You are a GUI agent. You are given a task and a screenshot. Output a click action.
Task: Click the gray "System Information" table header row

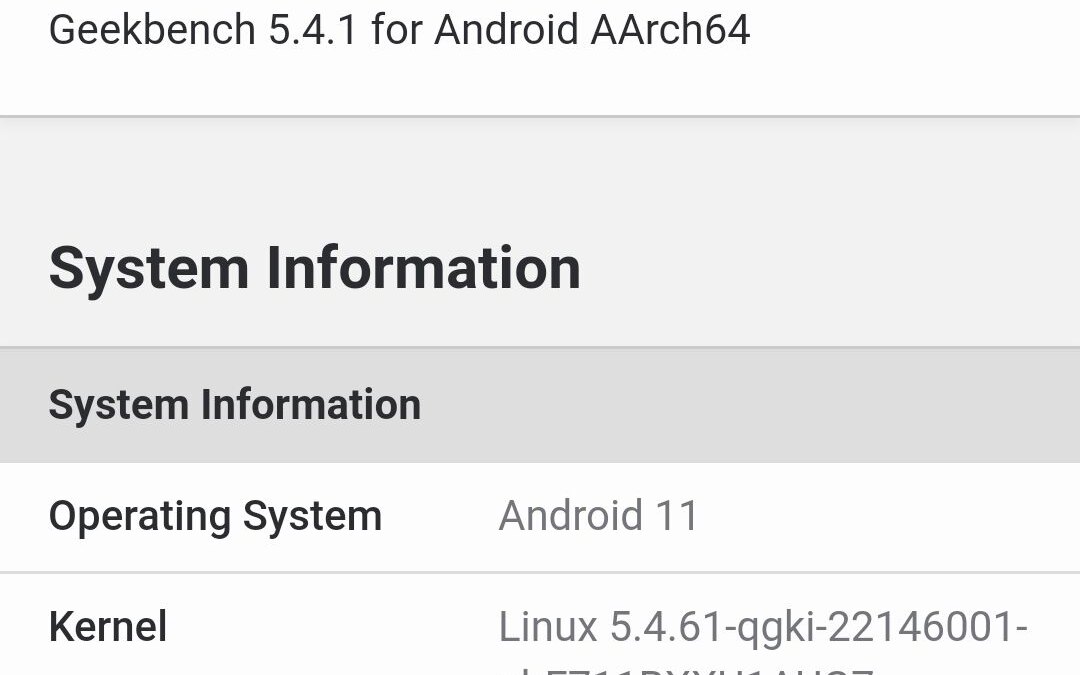click(x=540, y=405)
